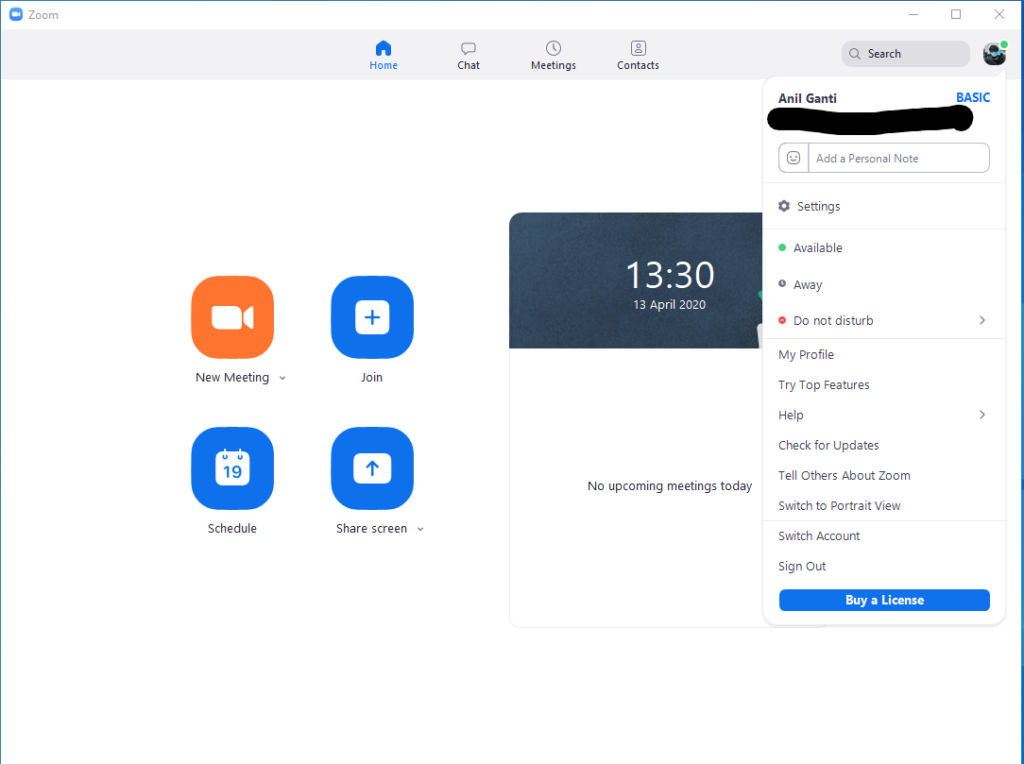
Task: Click the No upcoming meetings today text
Action: 669,486
